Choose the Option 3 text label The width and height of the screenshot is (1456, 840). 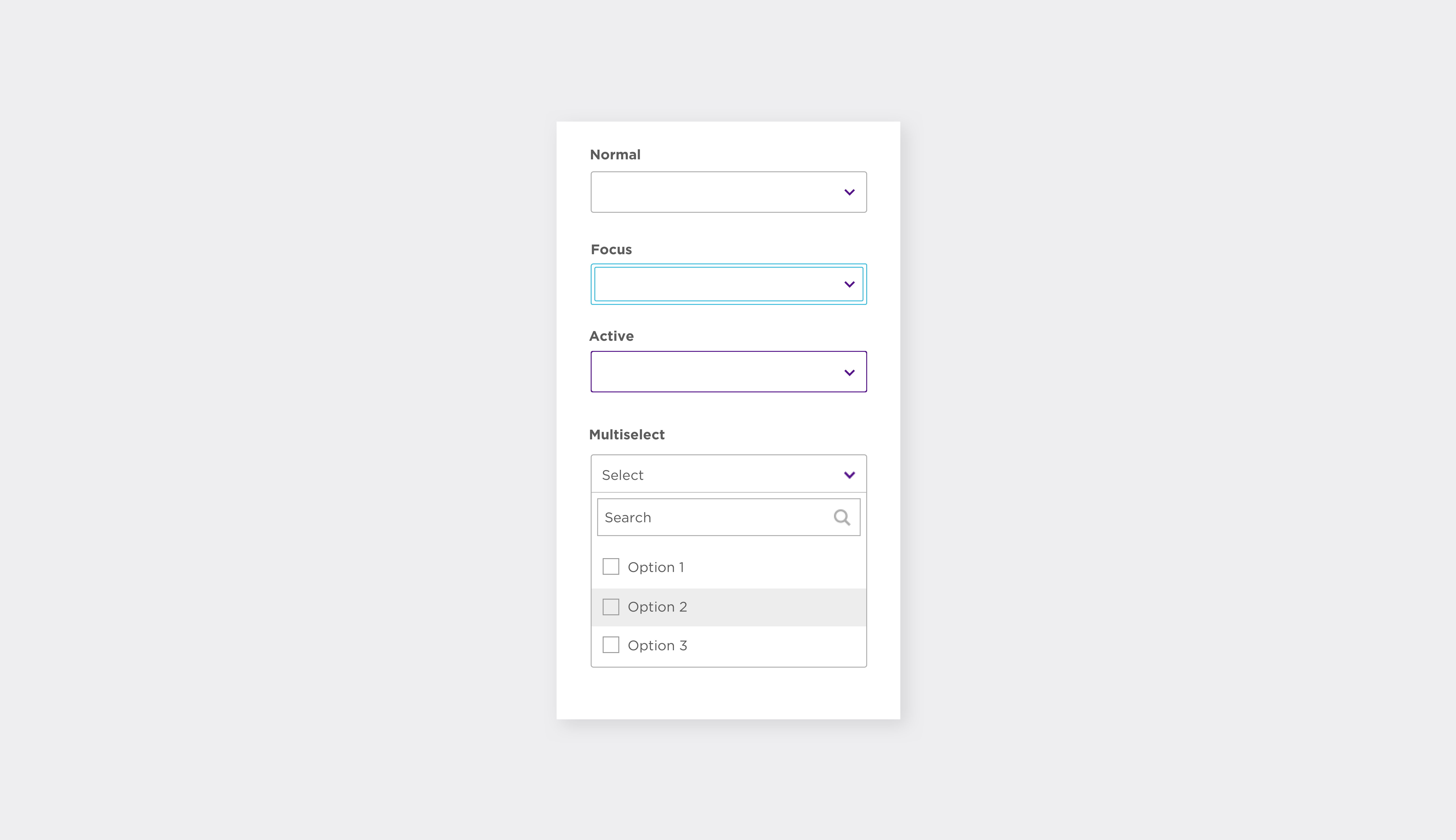click(657, 646)
